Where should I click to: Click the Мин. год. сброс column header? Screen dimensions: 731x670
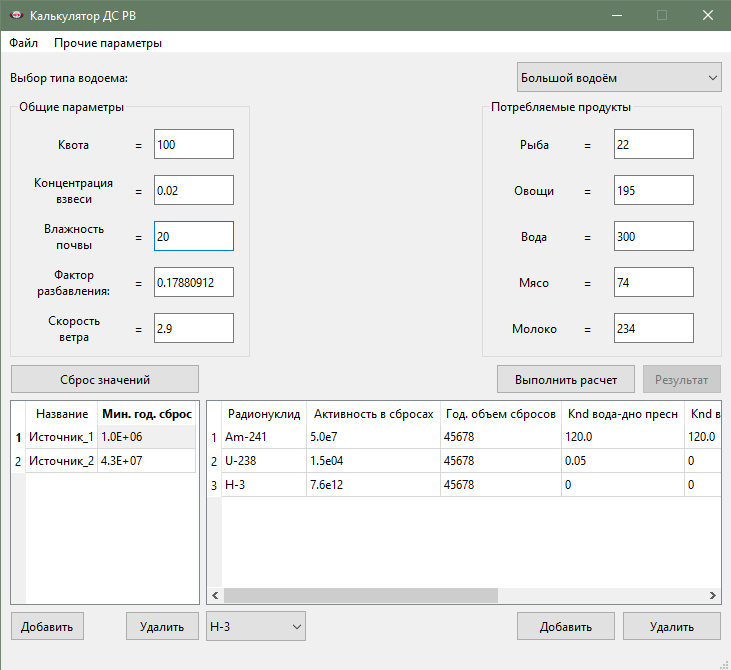pyautogui.click(x=147, y=413)
